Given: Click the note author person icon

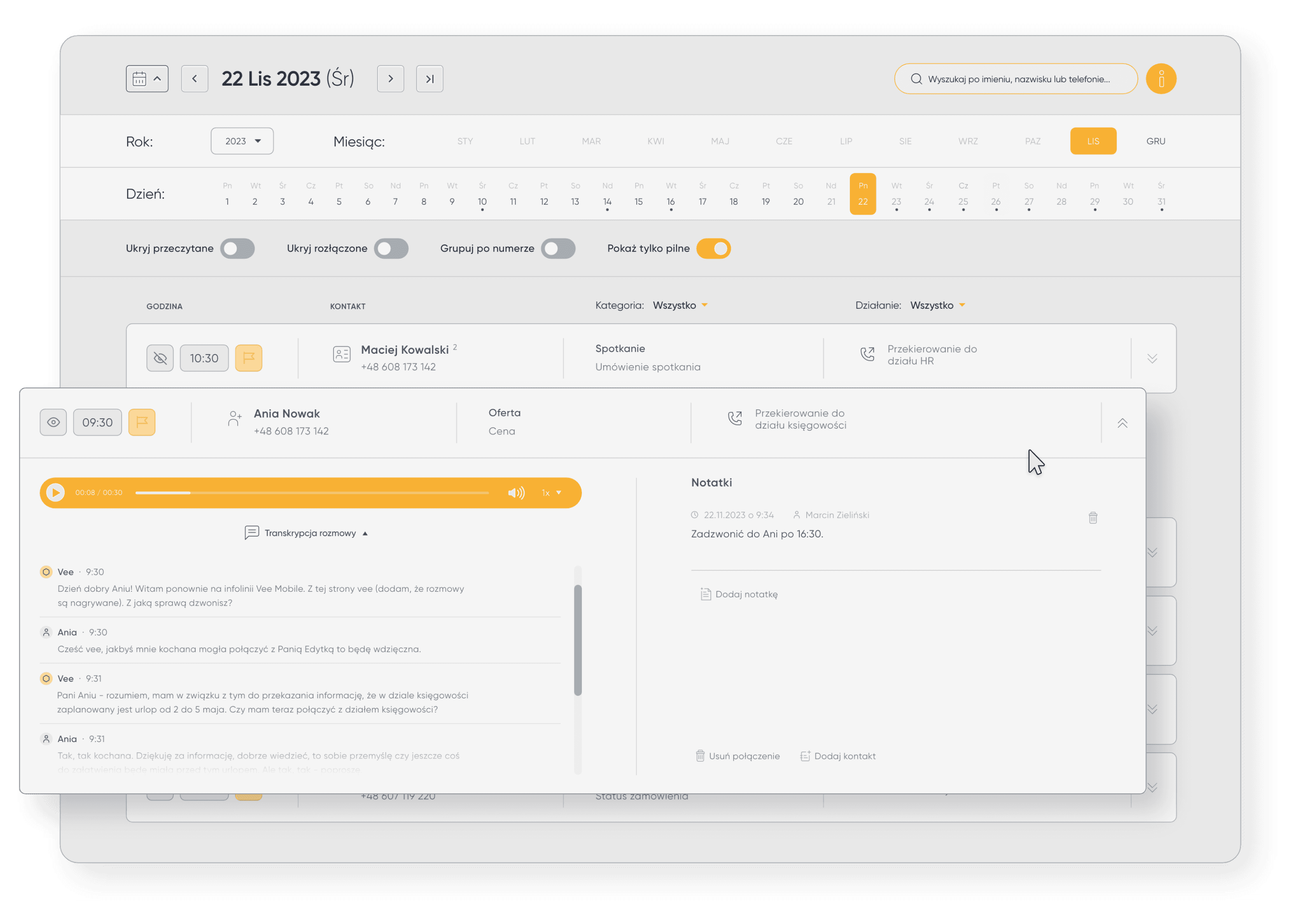Looking at the screenshot, I should [x=796, y=514].
